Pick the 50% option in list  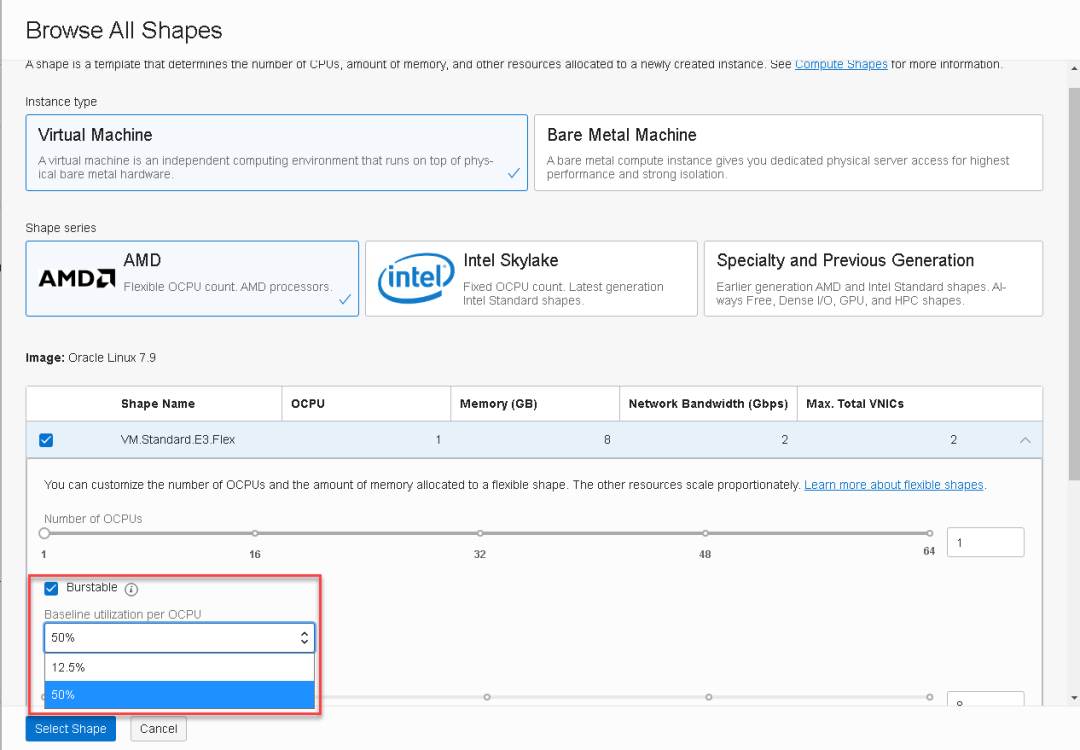point(180,695)
